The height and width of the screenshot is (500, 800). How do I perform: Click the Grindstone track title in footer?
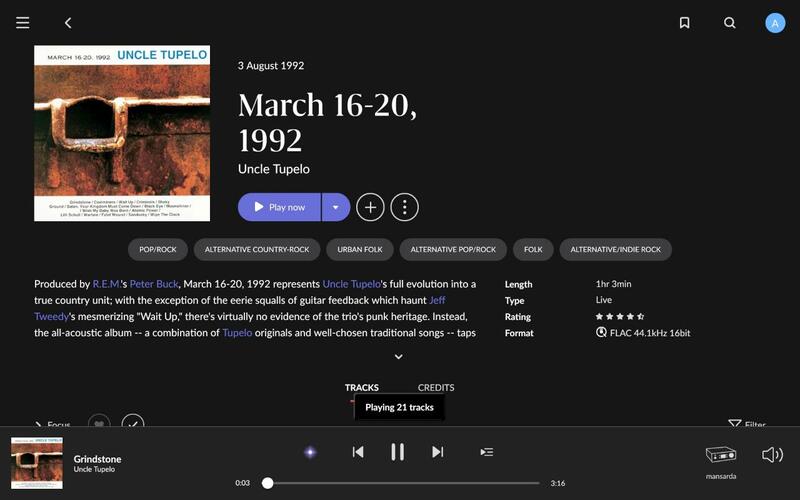[97, 459]
